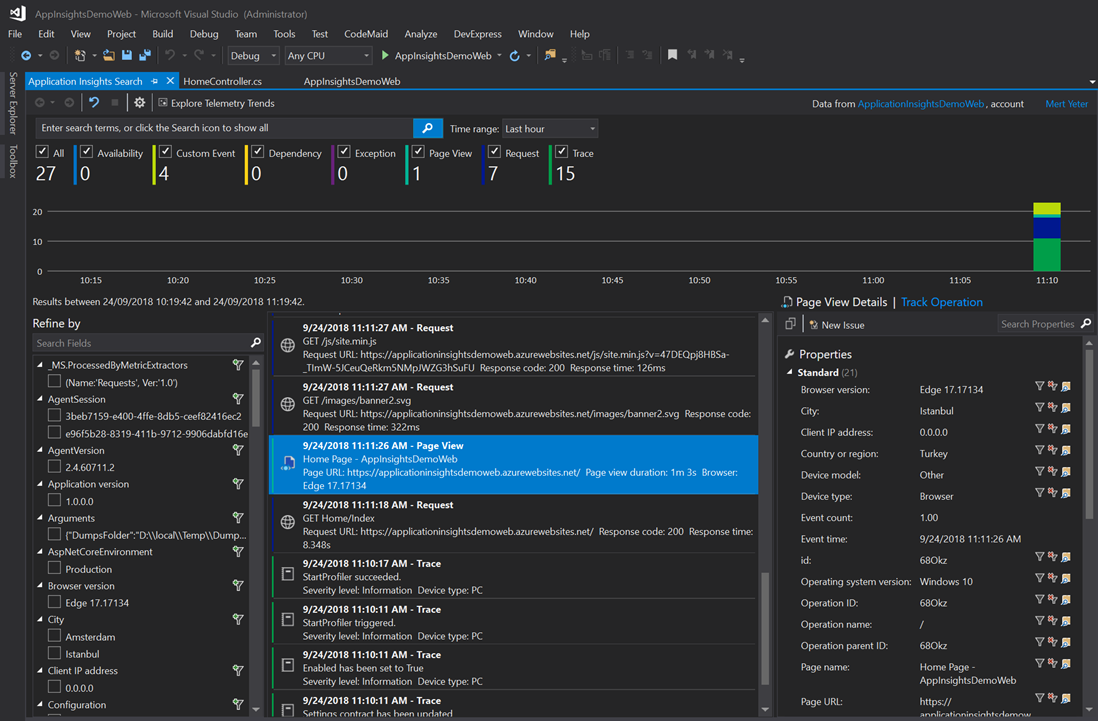This screenshot has height=721, width=1098.
Task: Click the filter icon beside AgentSession
Action: click(x=238, y=399)
